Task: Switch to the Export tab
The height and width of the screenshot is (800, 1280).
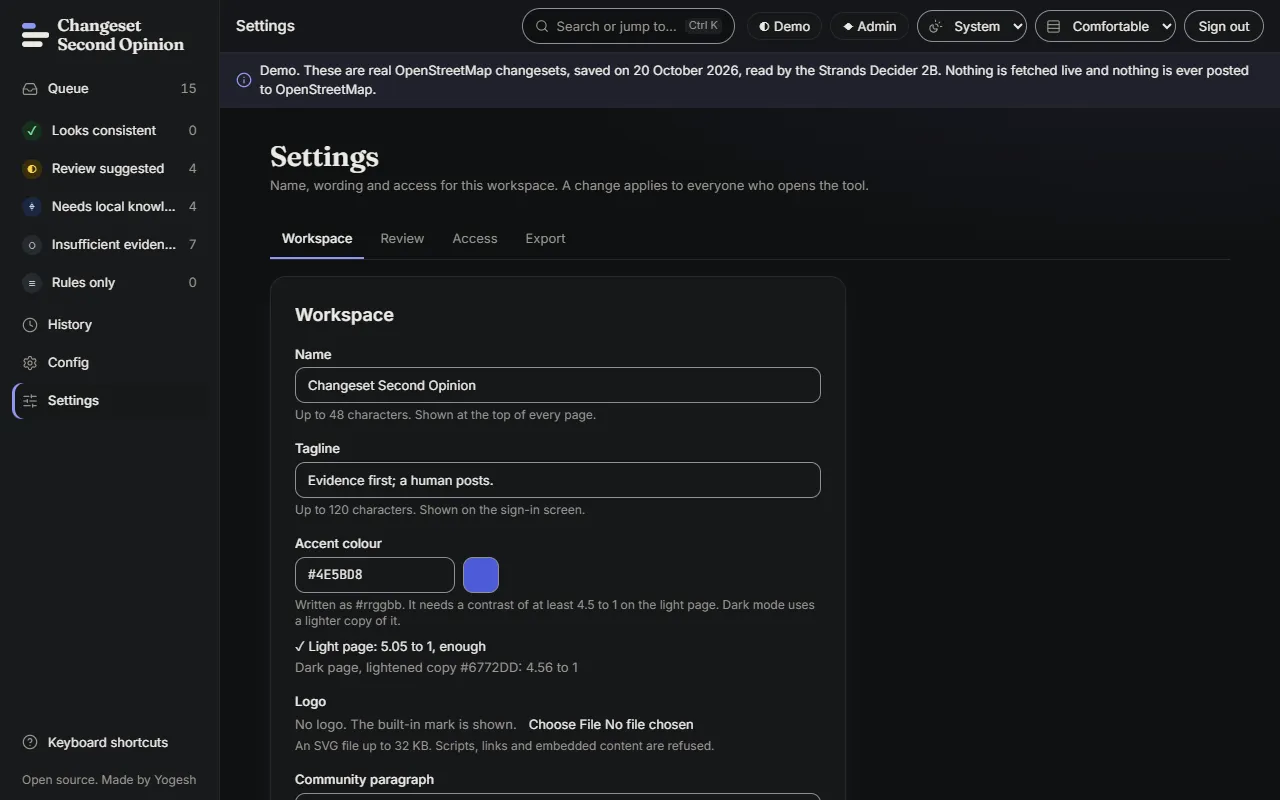Action: pyautogui.click(x=546, y=239)
